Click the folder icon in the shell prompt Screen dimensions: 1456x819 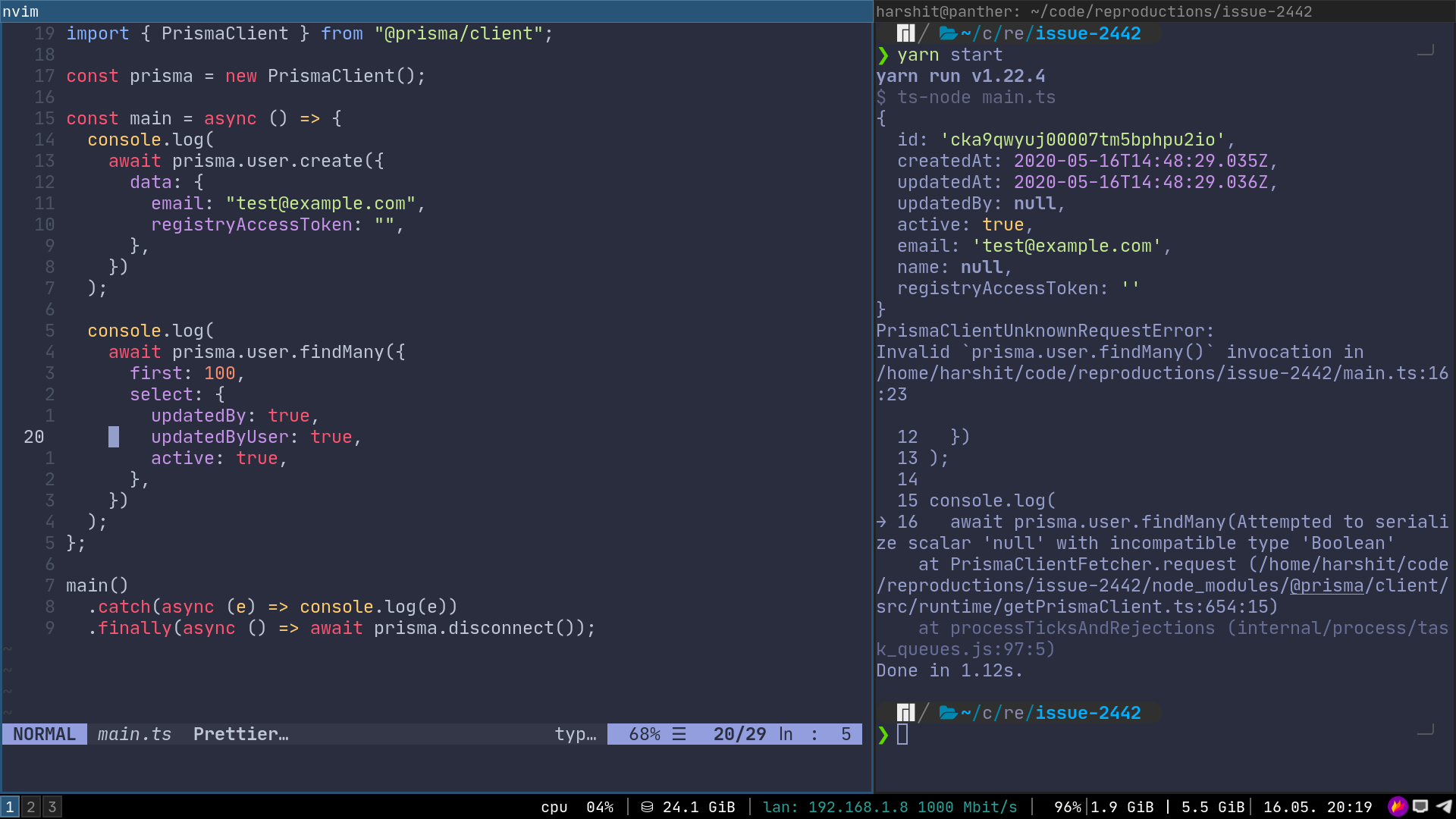[x=948, y=33]
